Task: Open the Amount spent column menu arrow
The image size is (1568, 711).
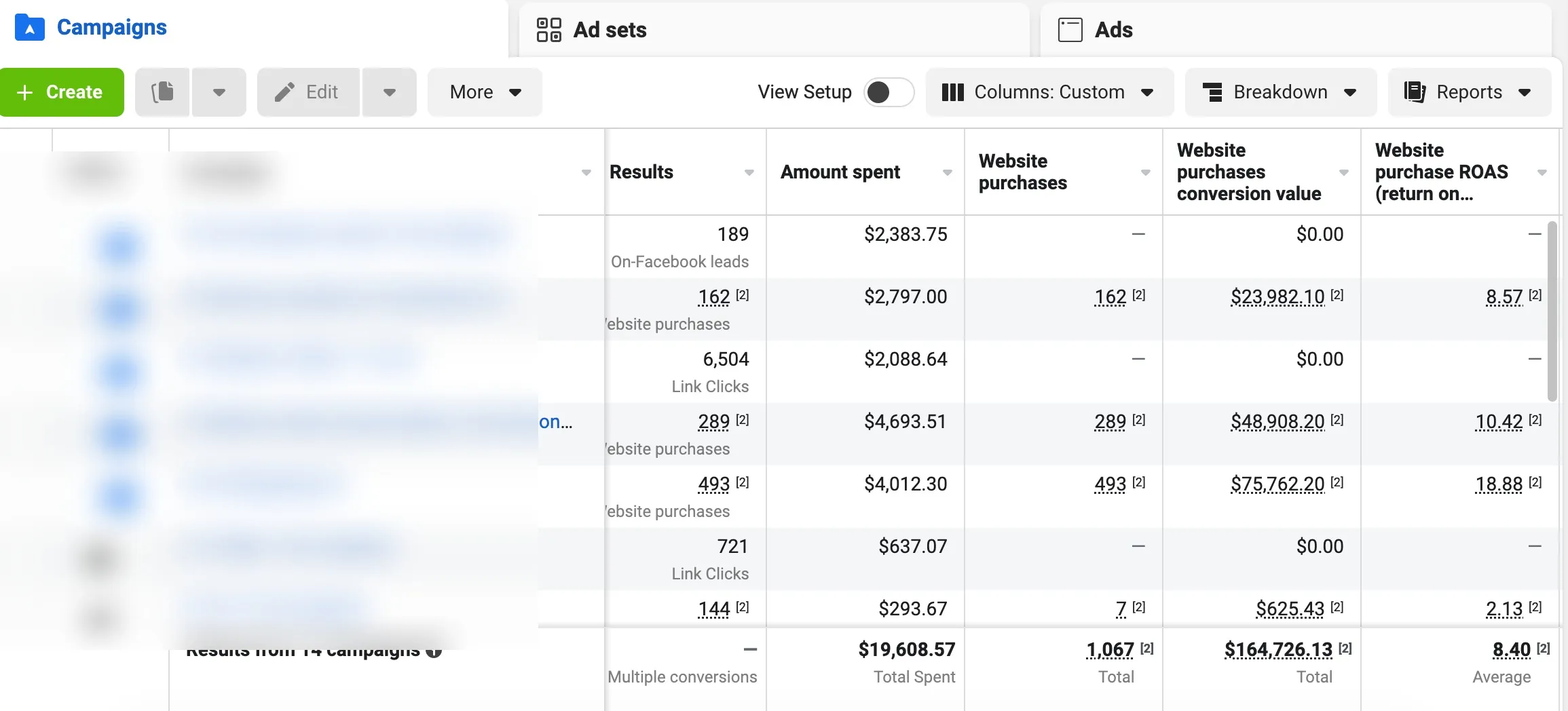Action: pyautogui.click(x=947, y=172)
